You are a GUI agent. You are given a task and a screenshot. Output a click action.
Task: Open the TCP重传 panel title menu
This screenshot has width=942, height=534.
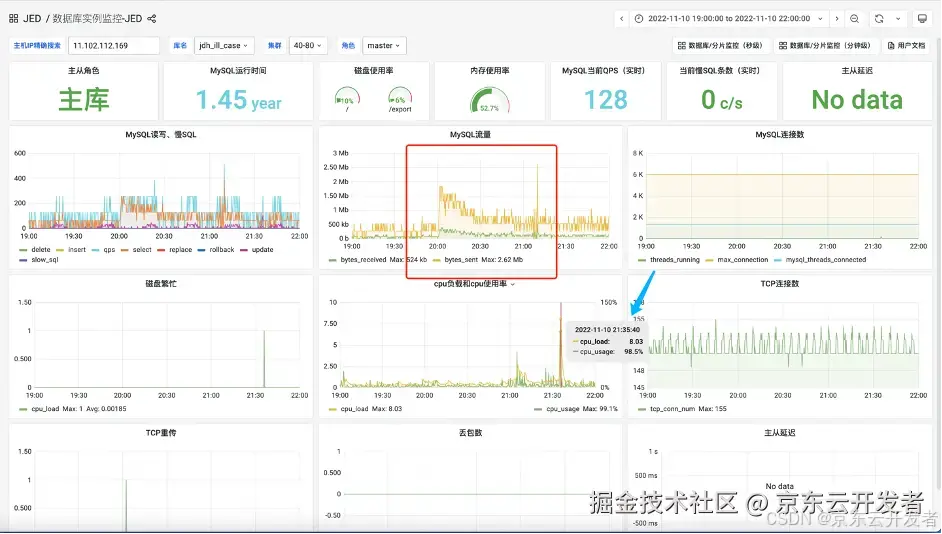point(160,432)
